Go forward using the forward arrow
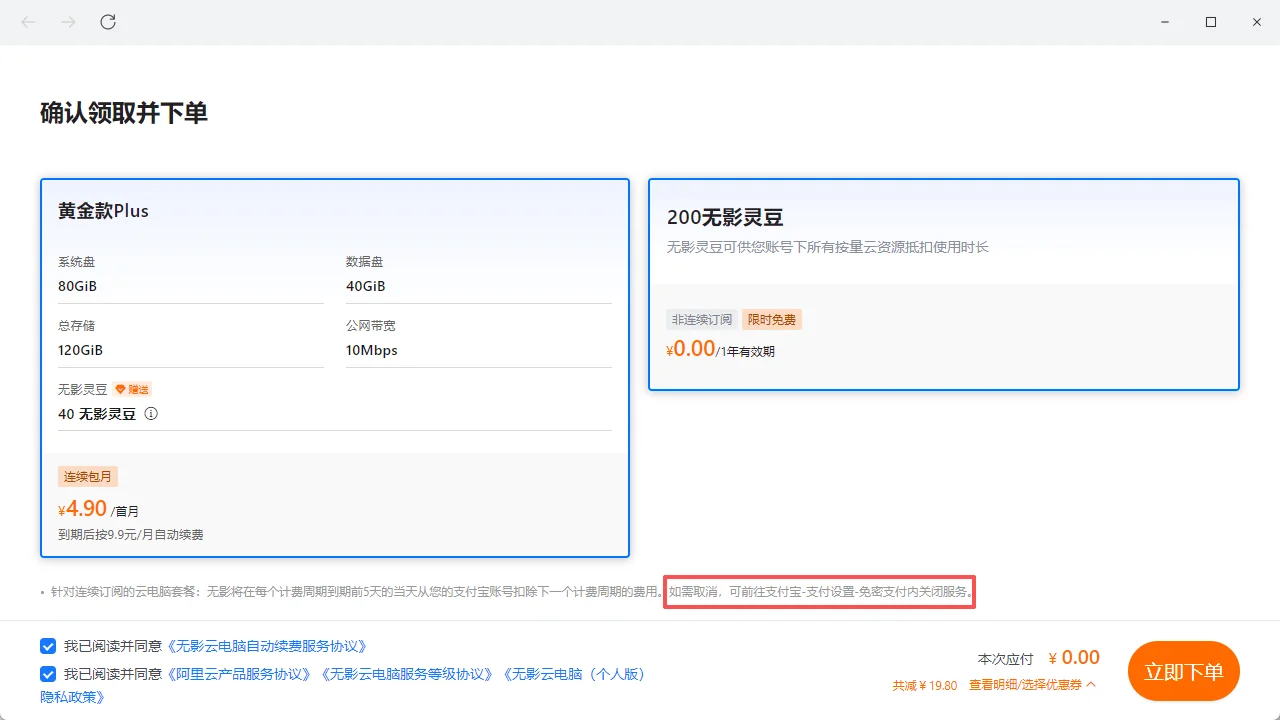 pyautogui.click(x=68, y=22)
